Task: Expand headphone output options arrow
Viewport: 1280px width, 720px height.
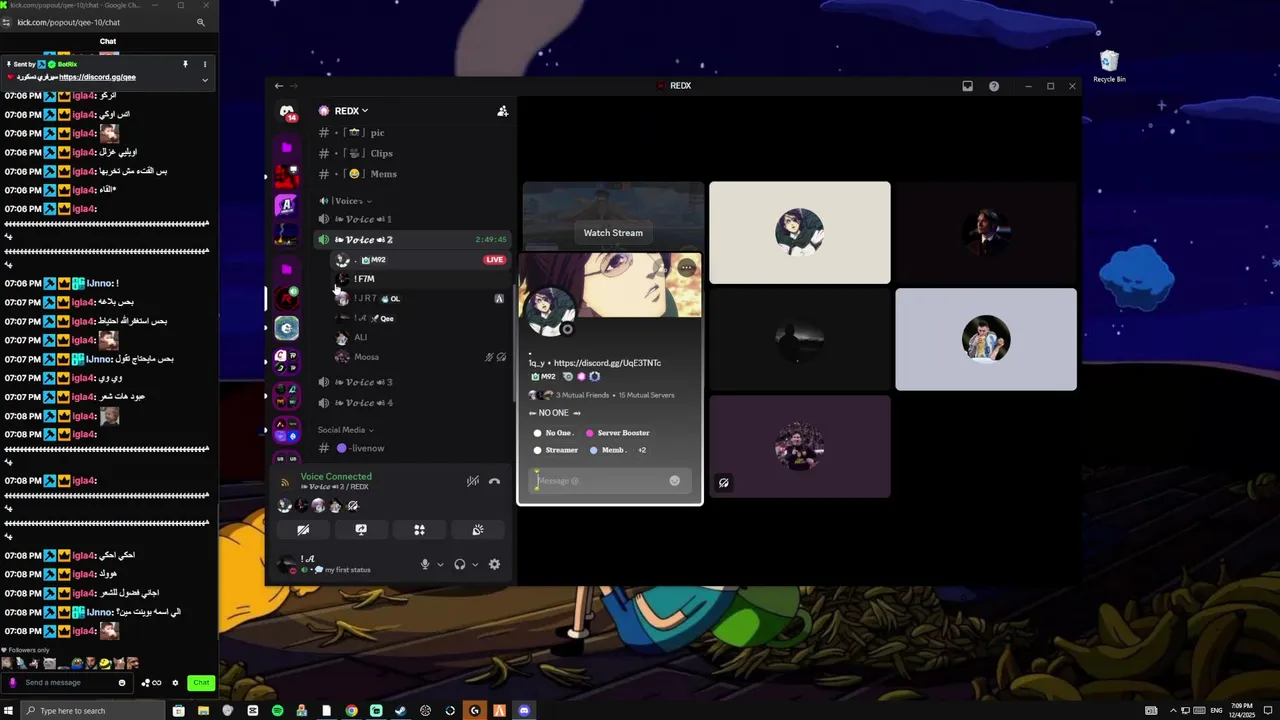Action: 475,564
